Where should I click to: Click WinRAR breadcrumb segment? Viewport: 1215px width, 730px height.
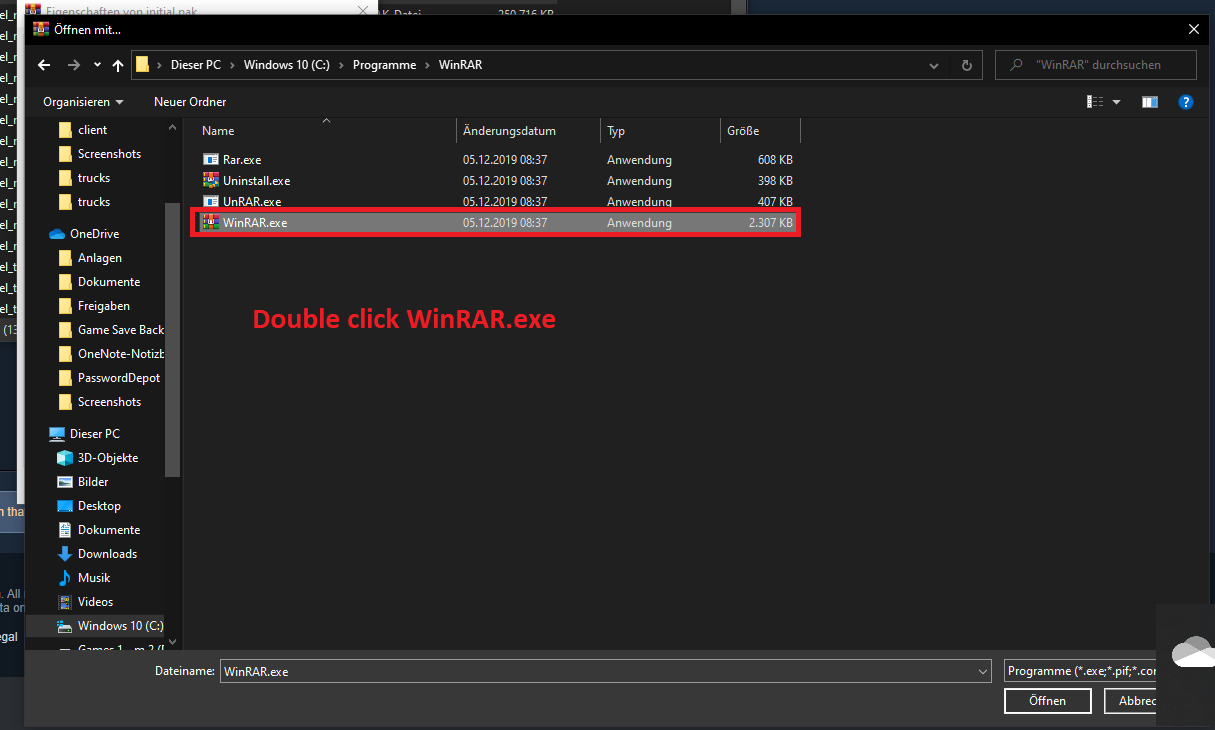[460, 65]
